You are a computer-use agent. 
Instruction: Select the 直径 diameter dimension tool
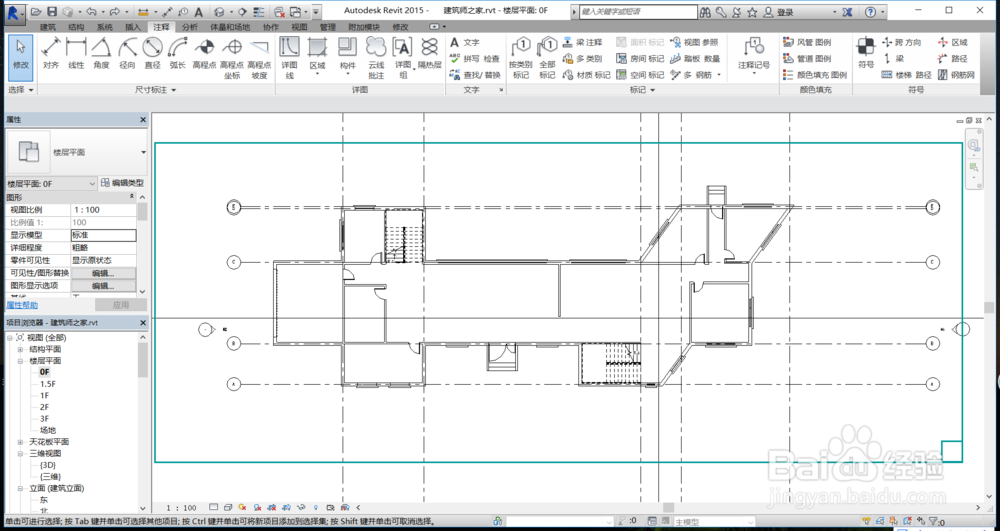152,53
